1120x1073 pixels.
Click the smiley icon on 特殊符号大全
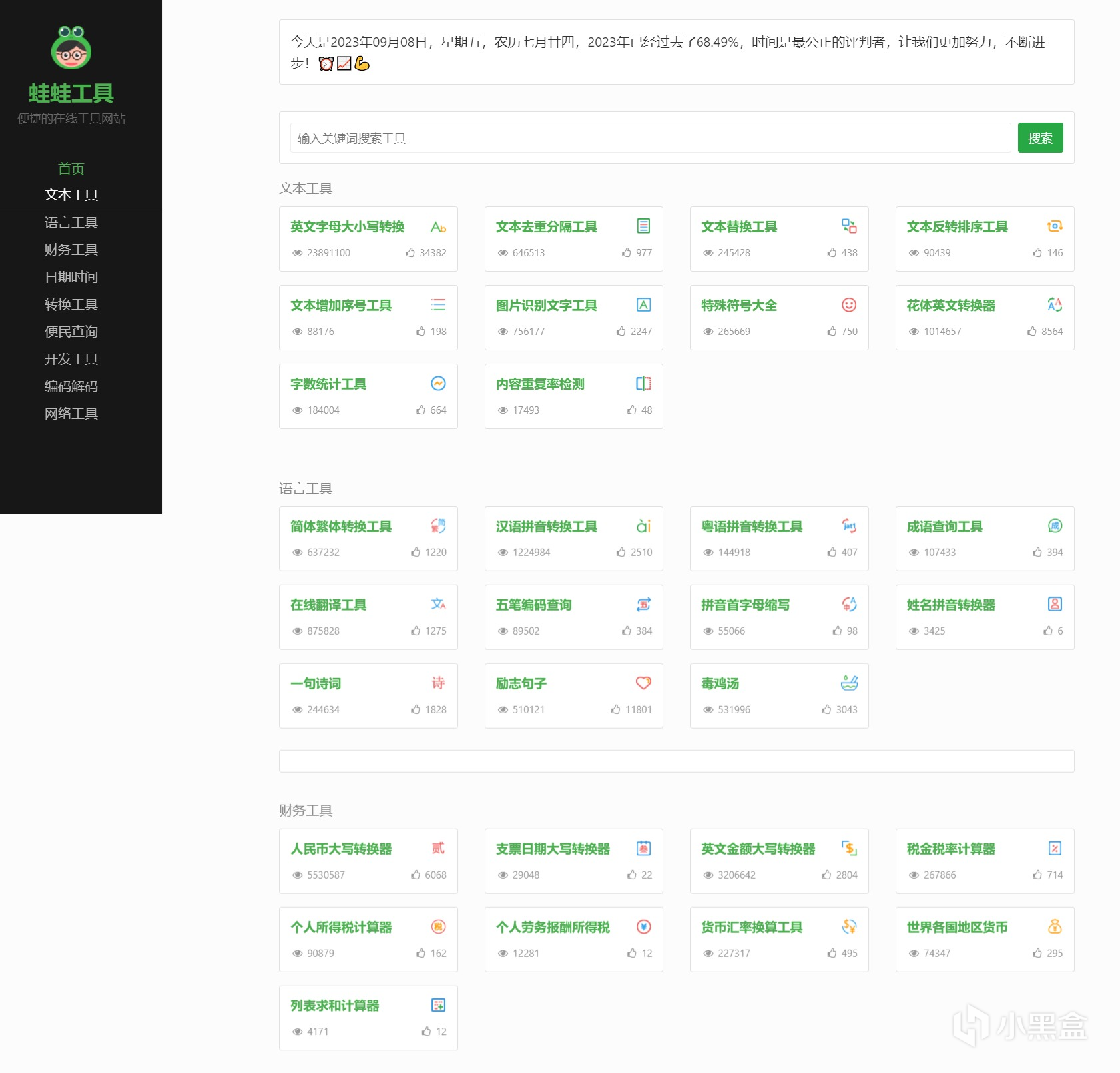click(849, 305)
